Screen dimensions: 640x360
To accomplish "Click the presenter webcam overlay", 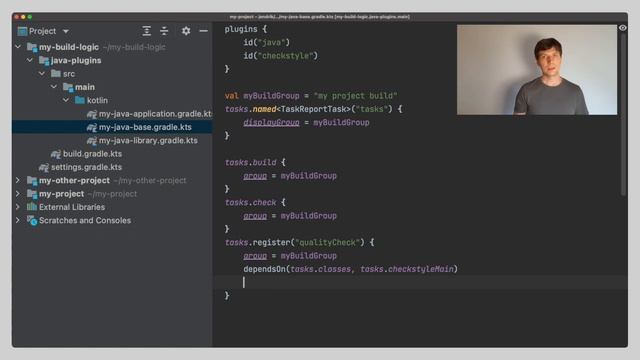I will click(537, 70).
